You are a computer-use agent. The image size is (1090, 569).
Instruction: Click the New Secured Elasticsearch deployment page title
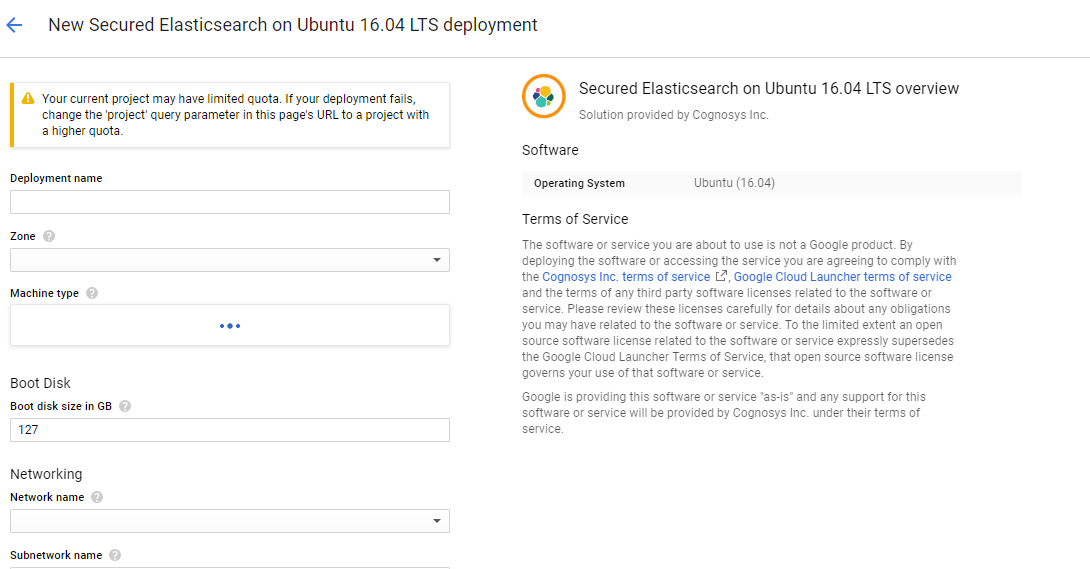click(292, 25)
